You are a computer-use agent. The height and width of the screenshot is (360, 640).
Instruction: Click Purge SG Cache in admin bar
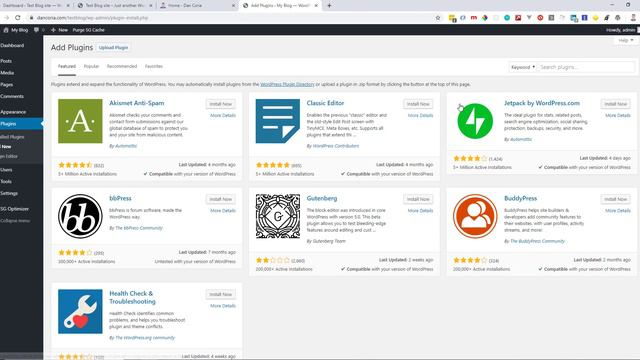tap(89, 30)
